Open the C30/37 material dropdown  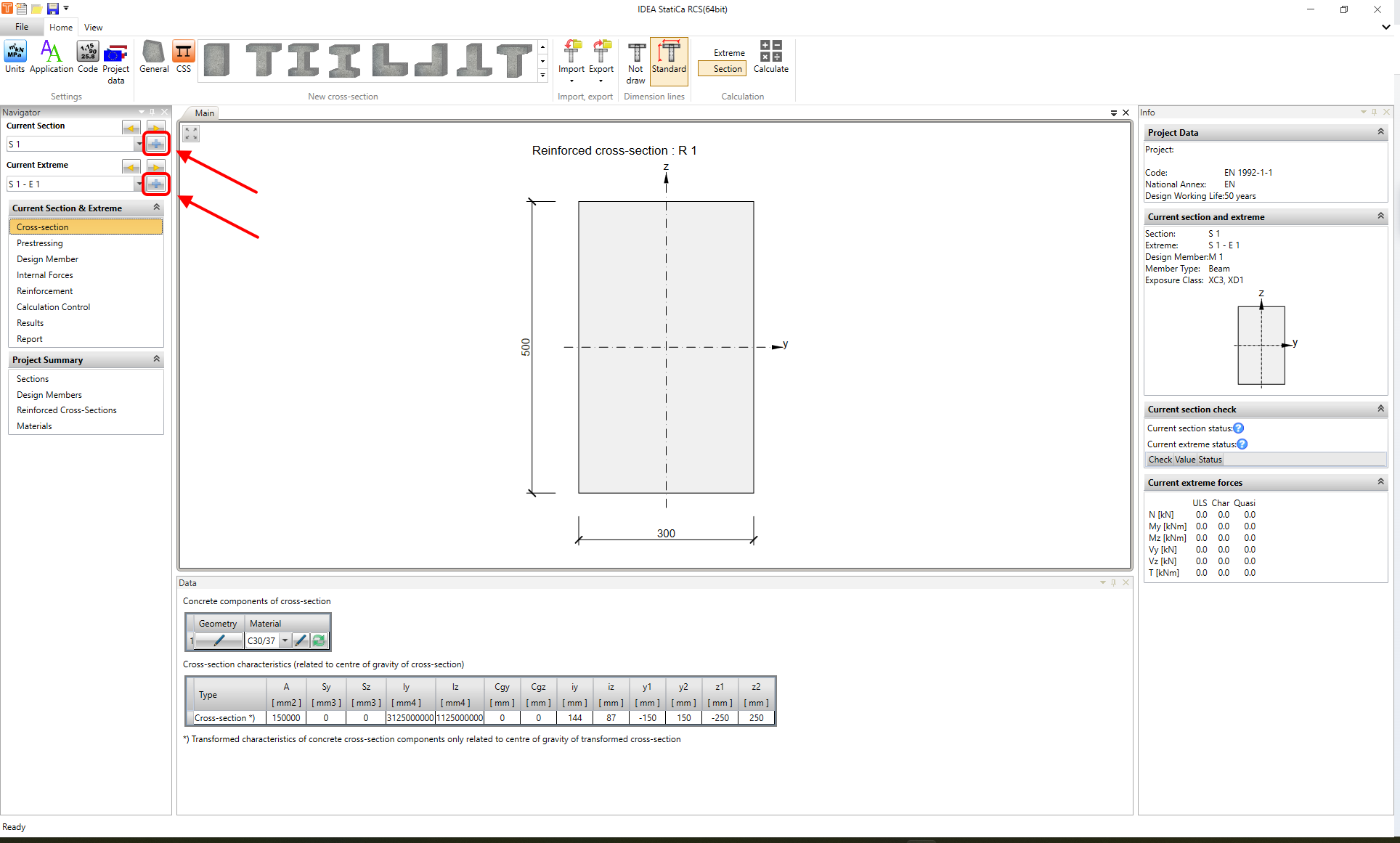pyautogui.click(x=285, y=640)
